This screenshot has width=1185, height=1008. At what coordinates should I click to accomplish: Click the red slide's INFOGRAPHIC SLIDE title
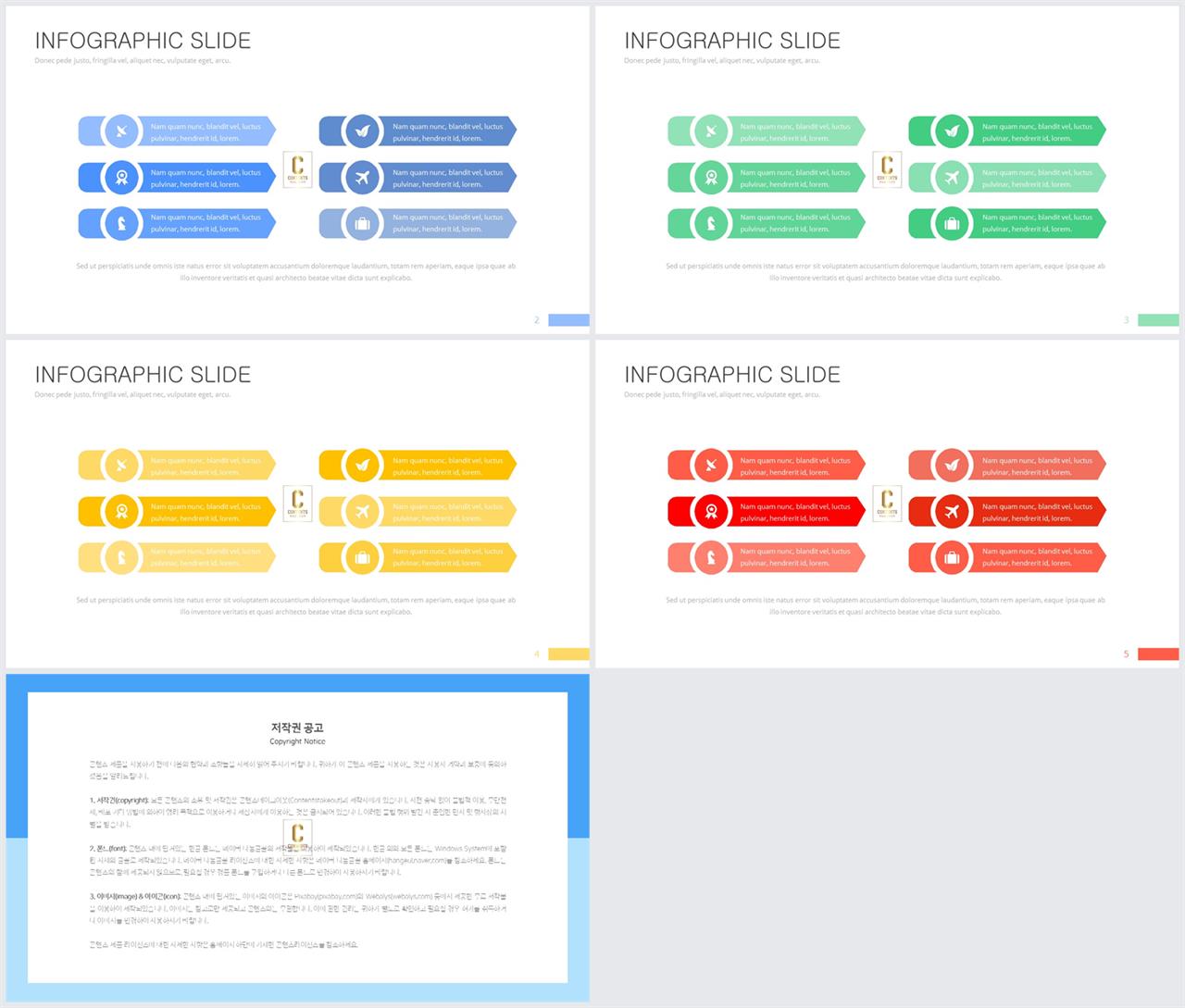(x=732, y=375)
